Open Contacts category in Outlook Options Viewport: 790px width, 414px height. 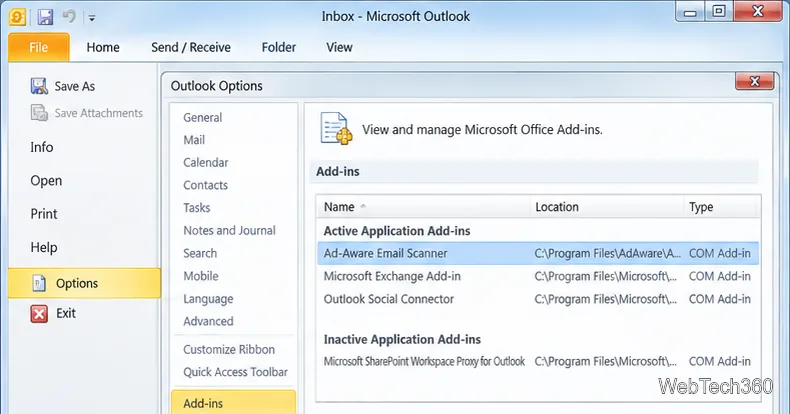pos(206,185)
